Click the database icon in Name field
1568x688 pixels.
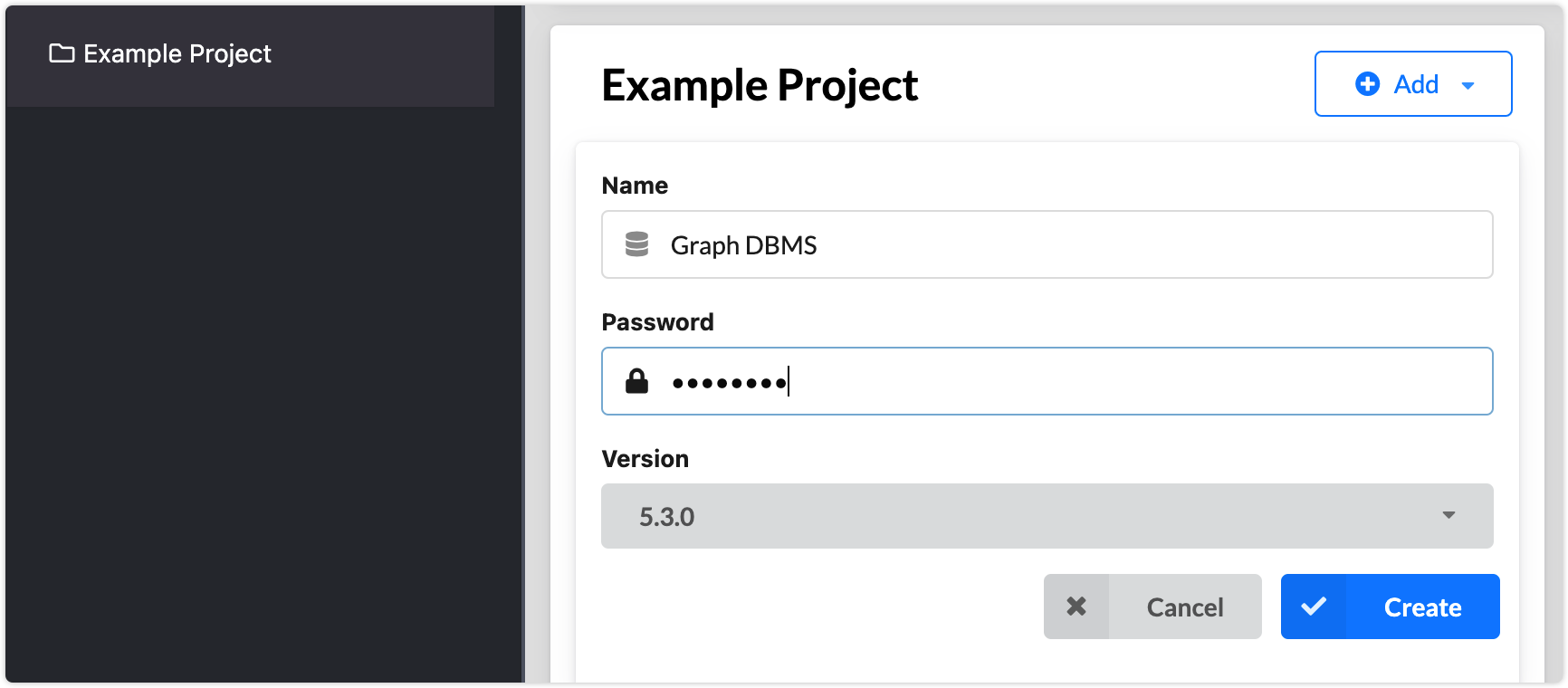tap(637, 244)
